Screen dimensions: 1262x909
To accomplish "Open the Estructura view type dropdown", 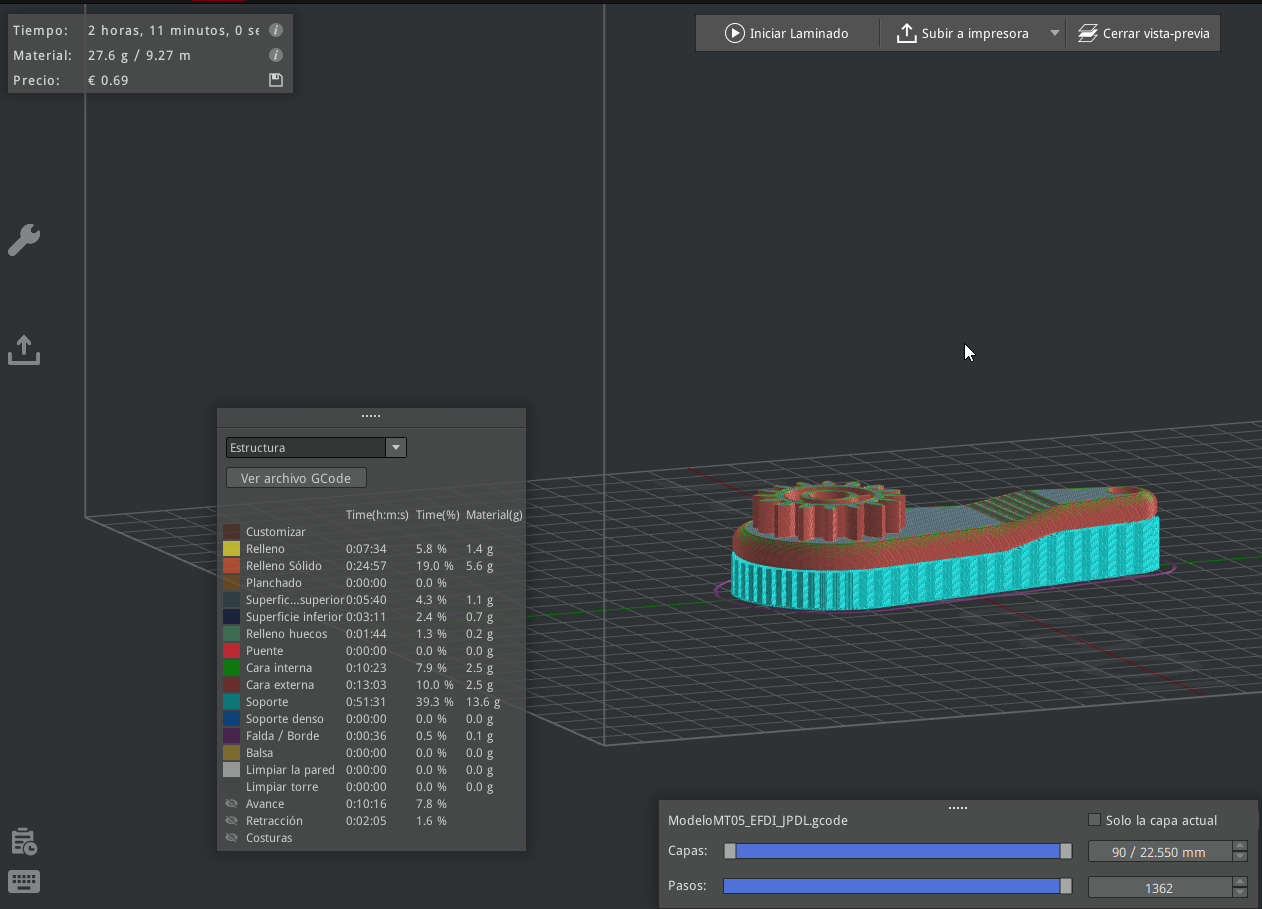I will point(316,448).
